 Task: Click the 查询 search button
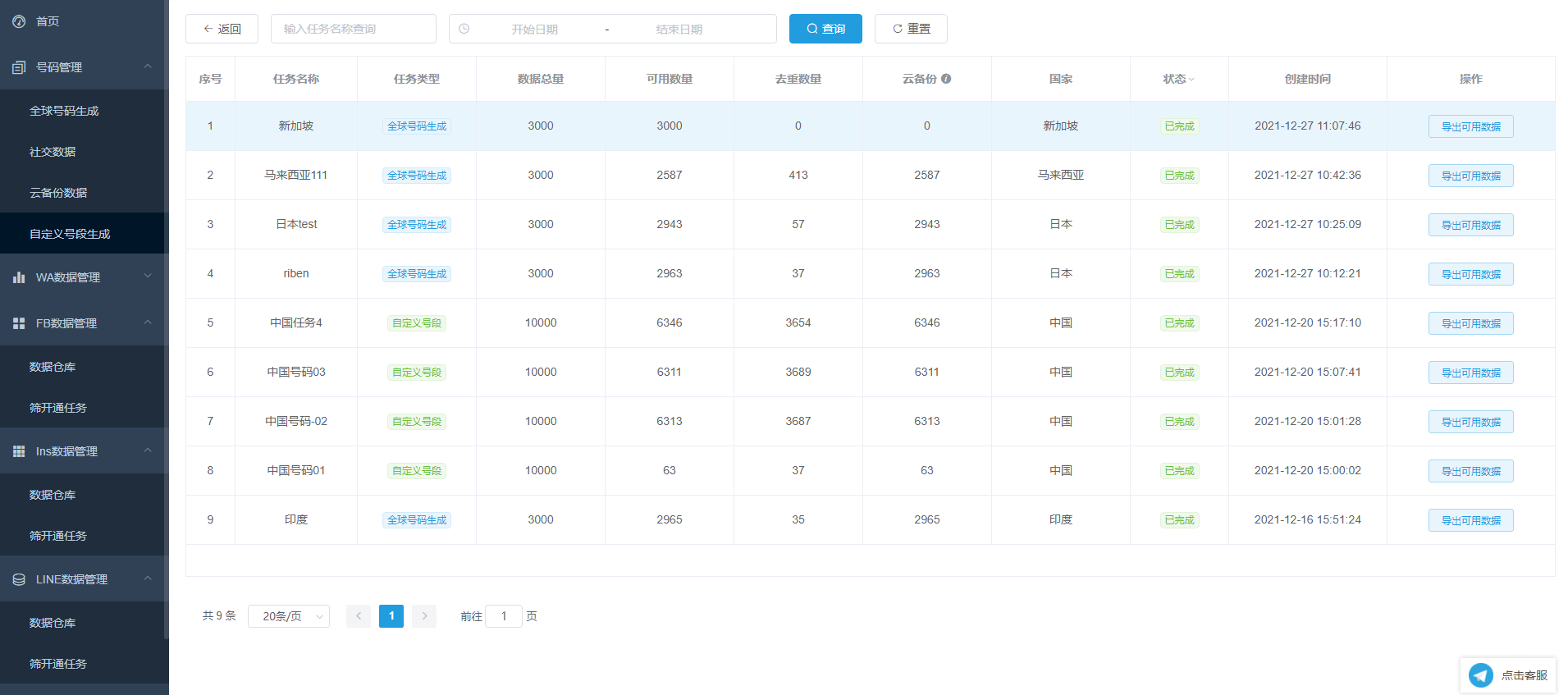pos(825,29)
